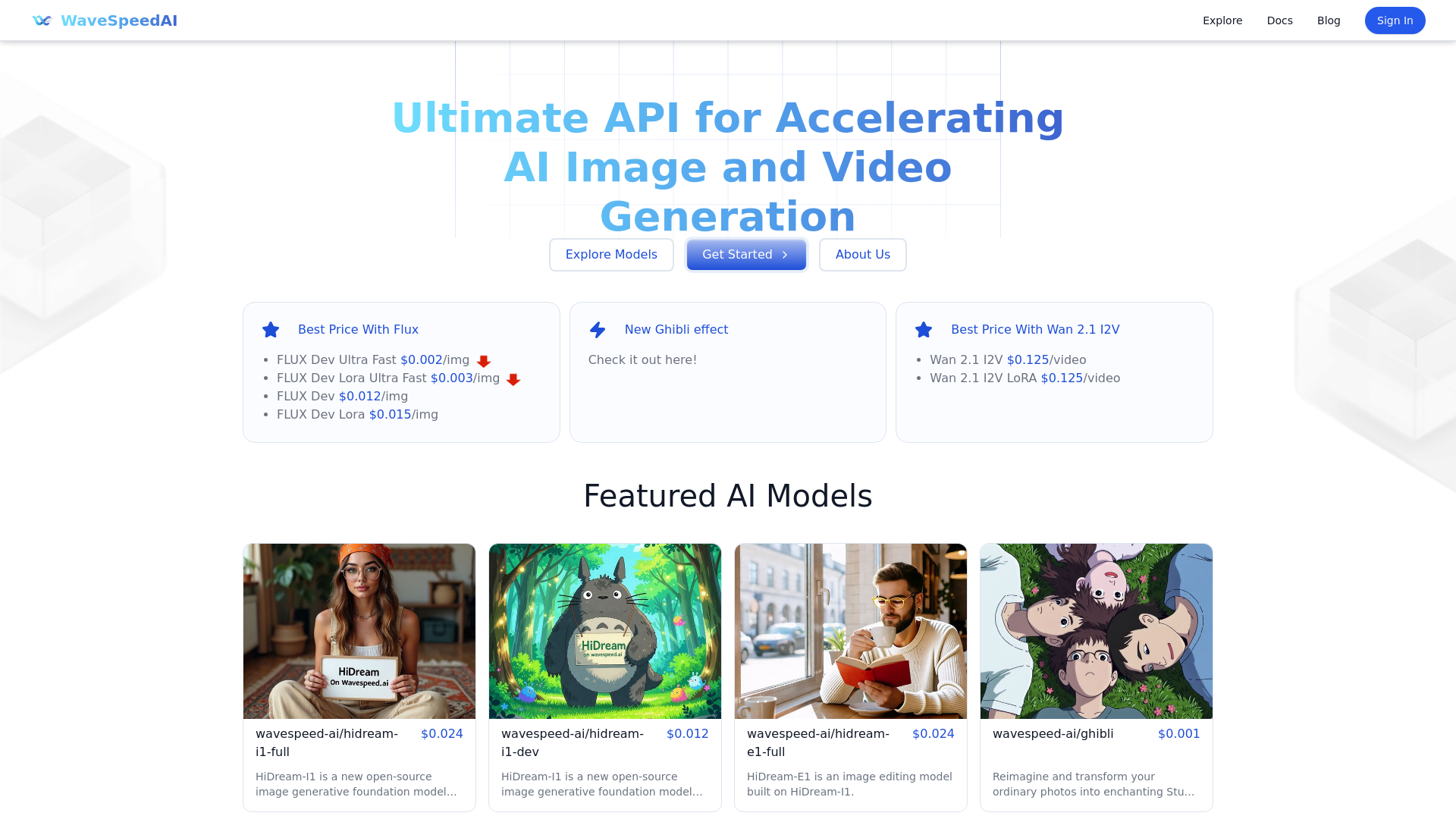The width and height of the screenshot is (1456, 819).
Task: Select the wavespeed-ai/hidream-i1-dev model title
Action: (573, 743)
